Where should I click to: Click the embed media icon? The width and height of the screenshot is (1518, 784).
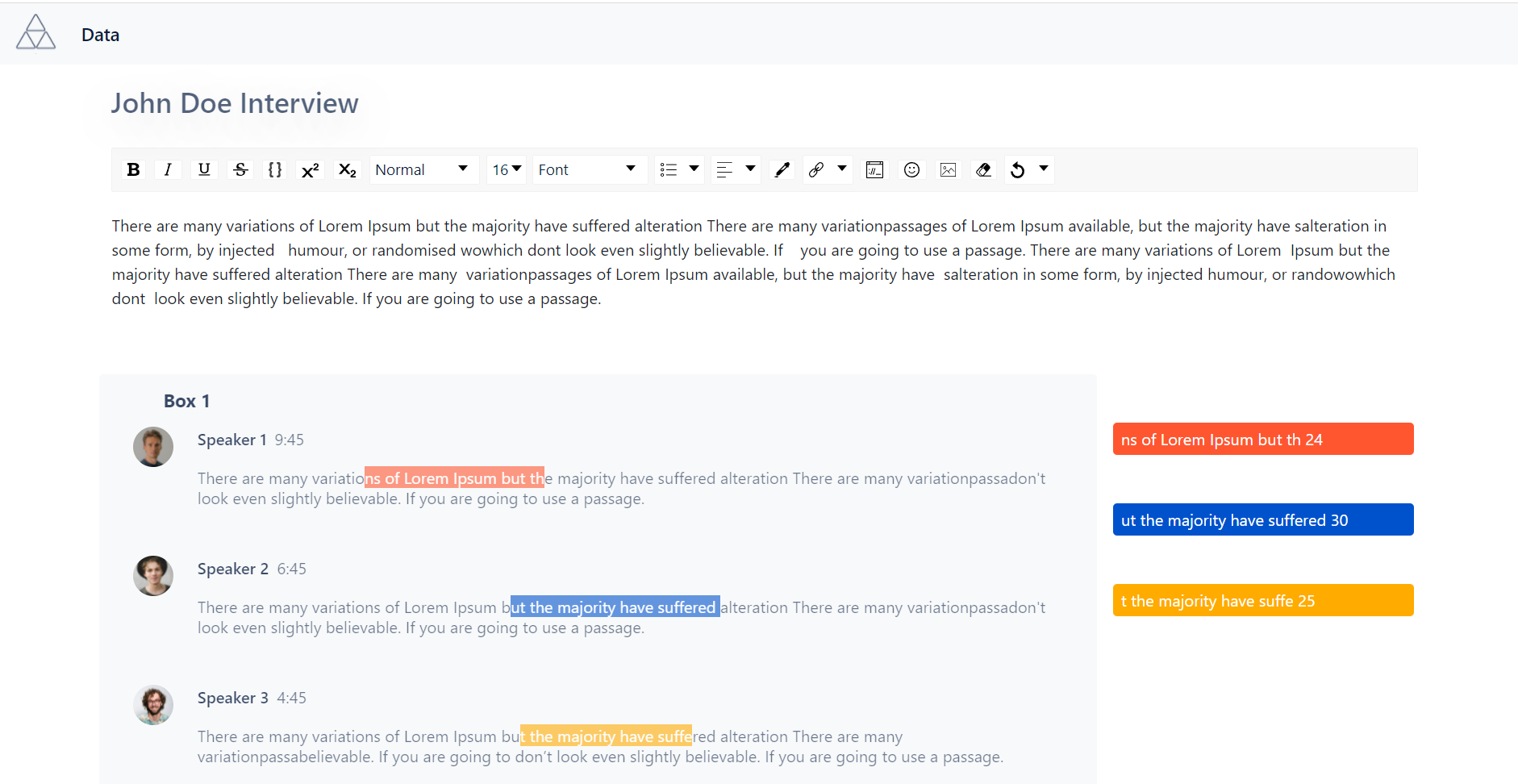[874, 169]
